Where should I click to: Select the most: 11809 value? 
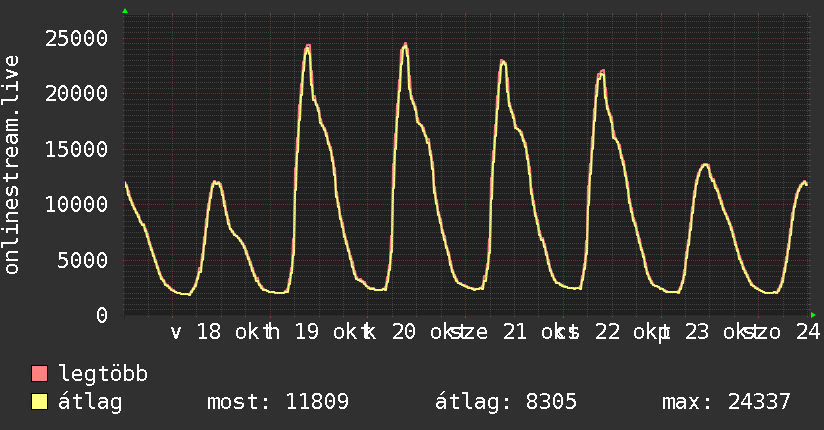278,402
